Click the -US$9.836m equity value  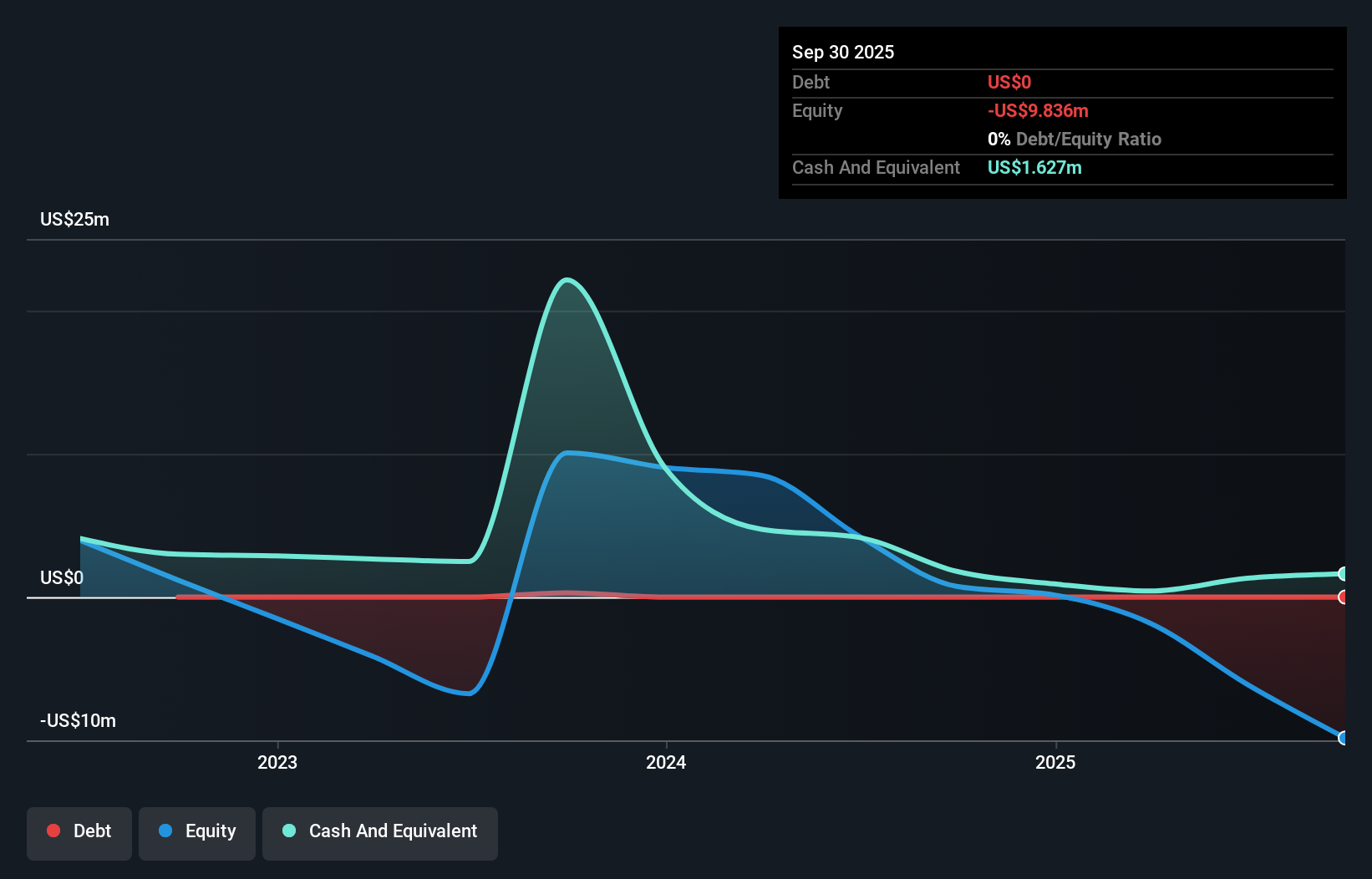click(x=1038, y=109)
